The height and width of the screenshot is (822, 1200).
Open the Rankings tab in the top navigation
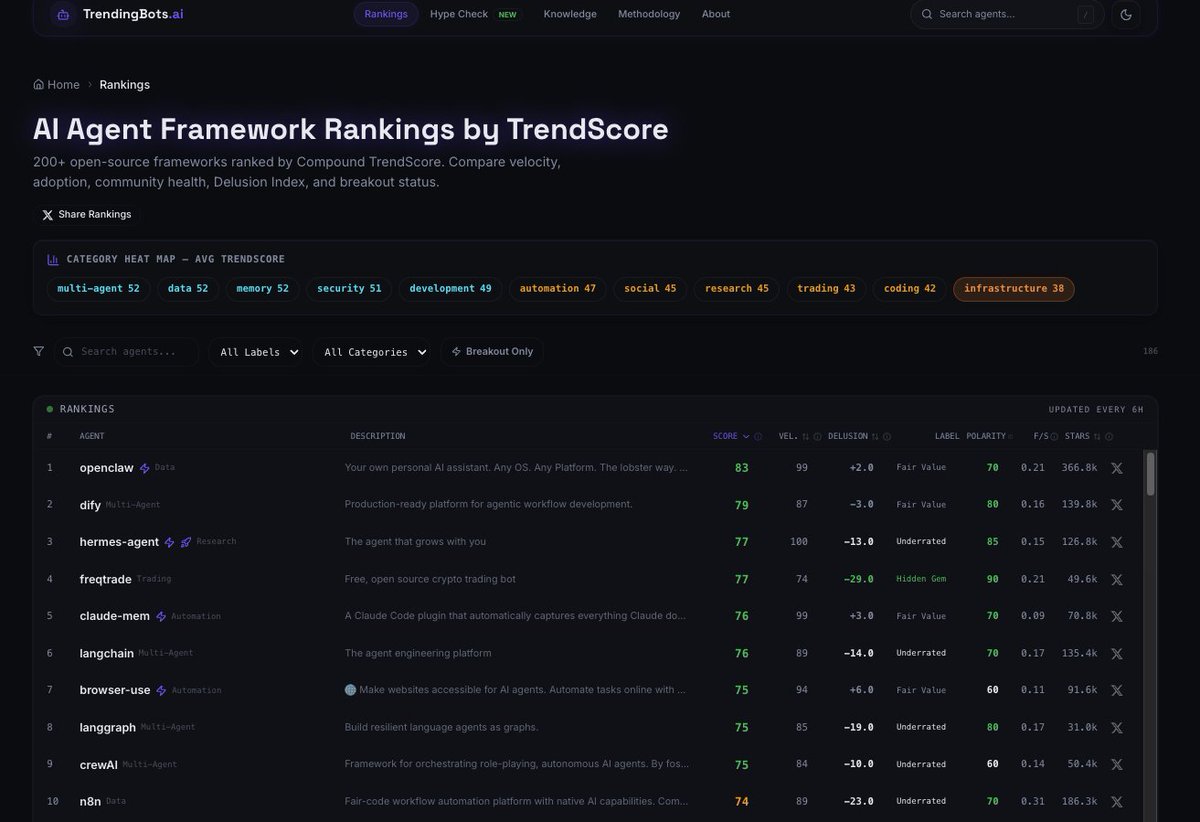click(386, 14)
